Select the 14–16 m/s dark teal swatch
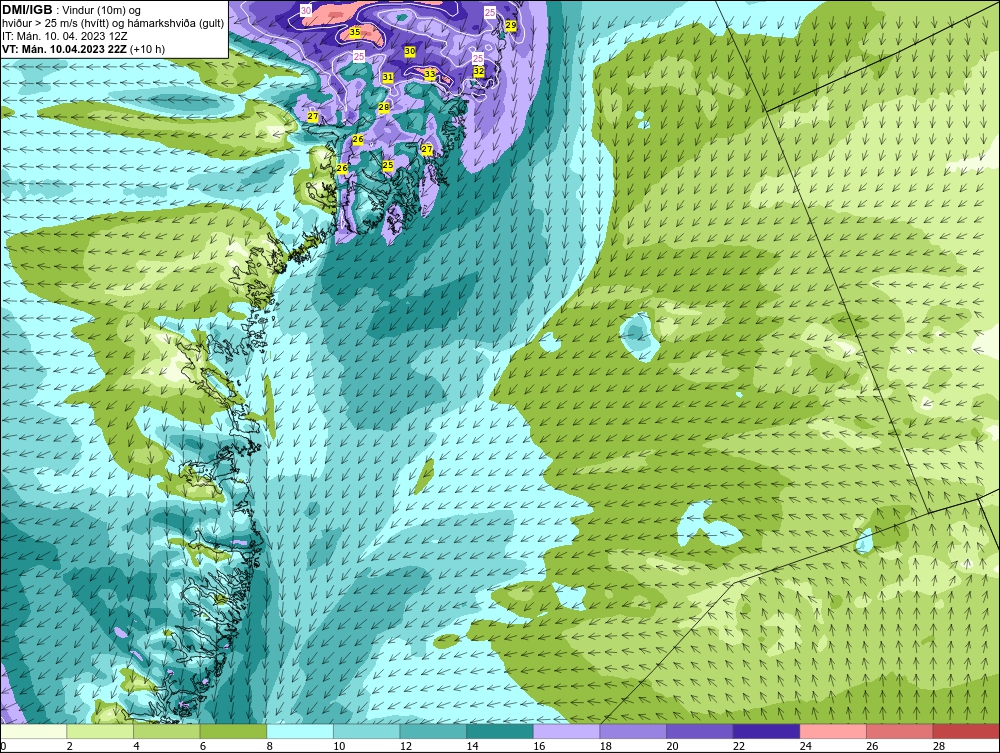The height and width of the screenshot is (753, 1000). tap(500, 731)
